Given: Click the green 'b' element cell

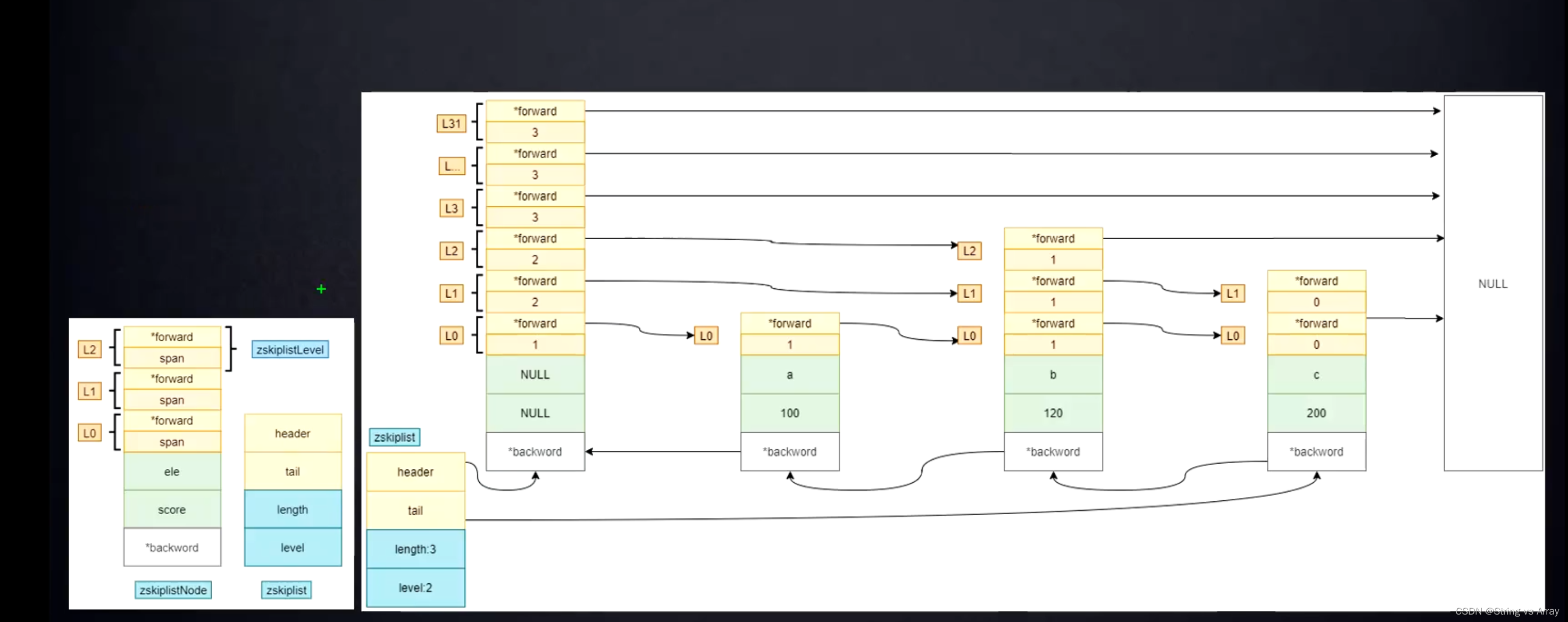Looking at the screenshot, I should pos(1053,374).
